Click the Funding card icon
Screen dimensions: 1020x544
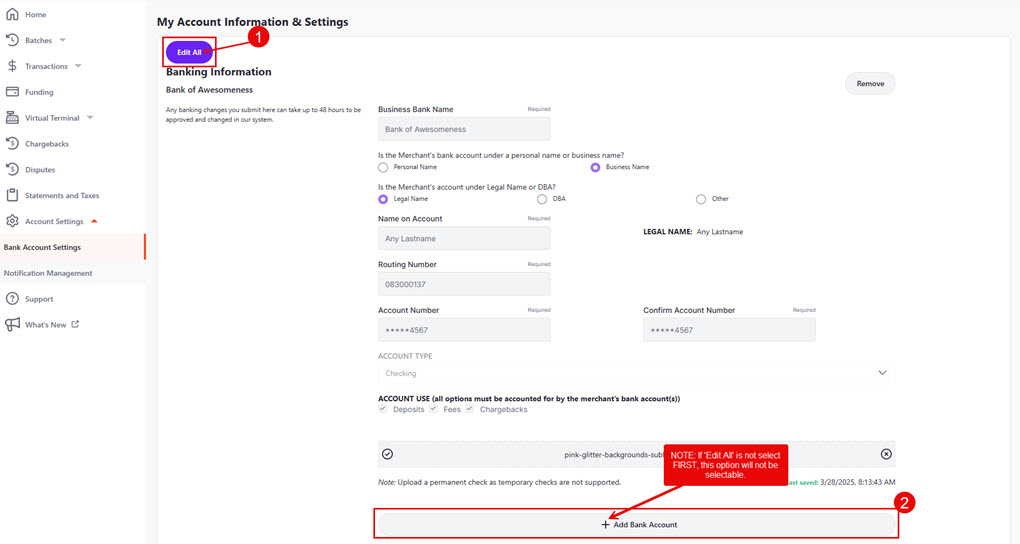click(x=13, y=92)
